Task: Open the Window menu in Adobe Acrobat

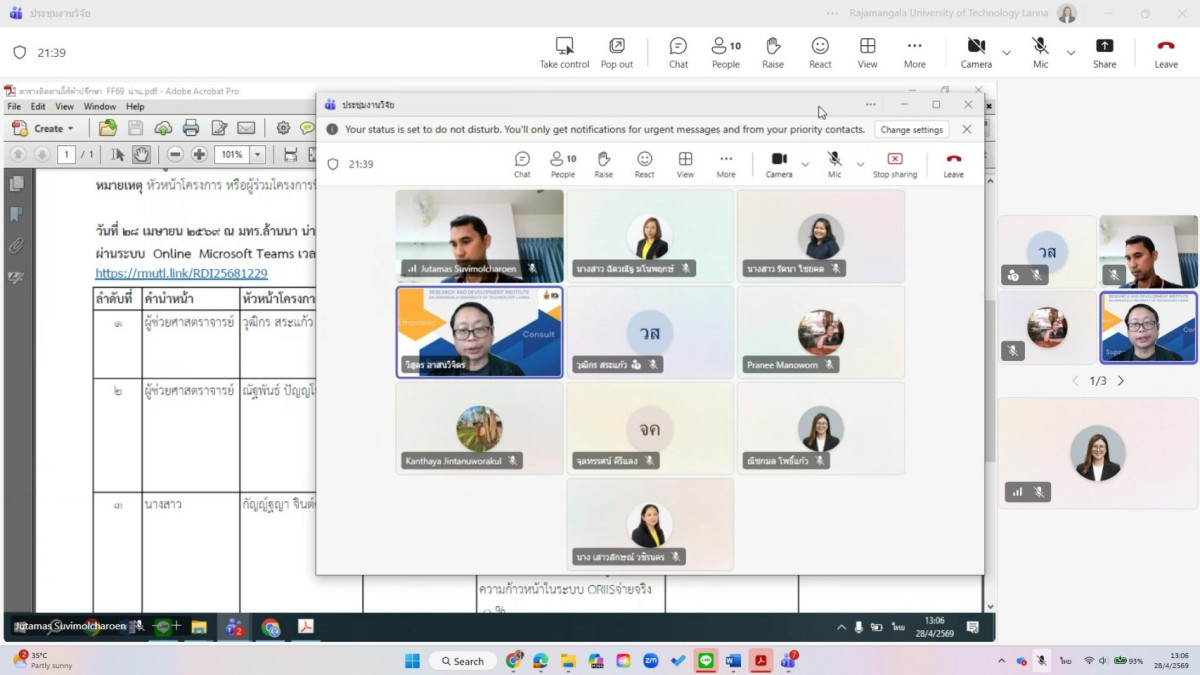Action: click(100, 107)
